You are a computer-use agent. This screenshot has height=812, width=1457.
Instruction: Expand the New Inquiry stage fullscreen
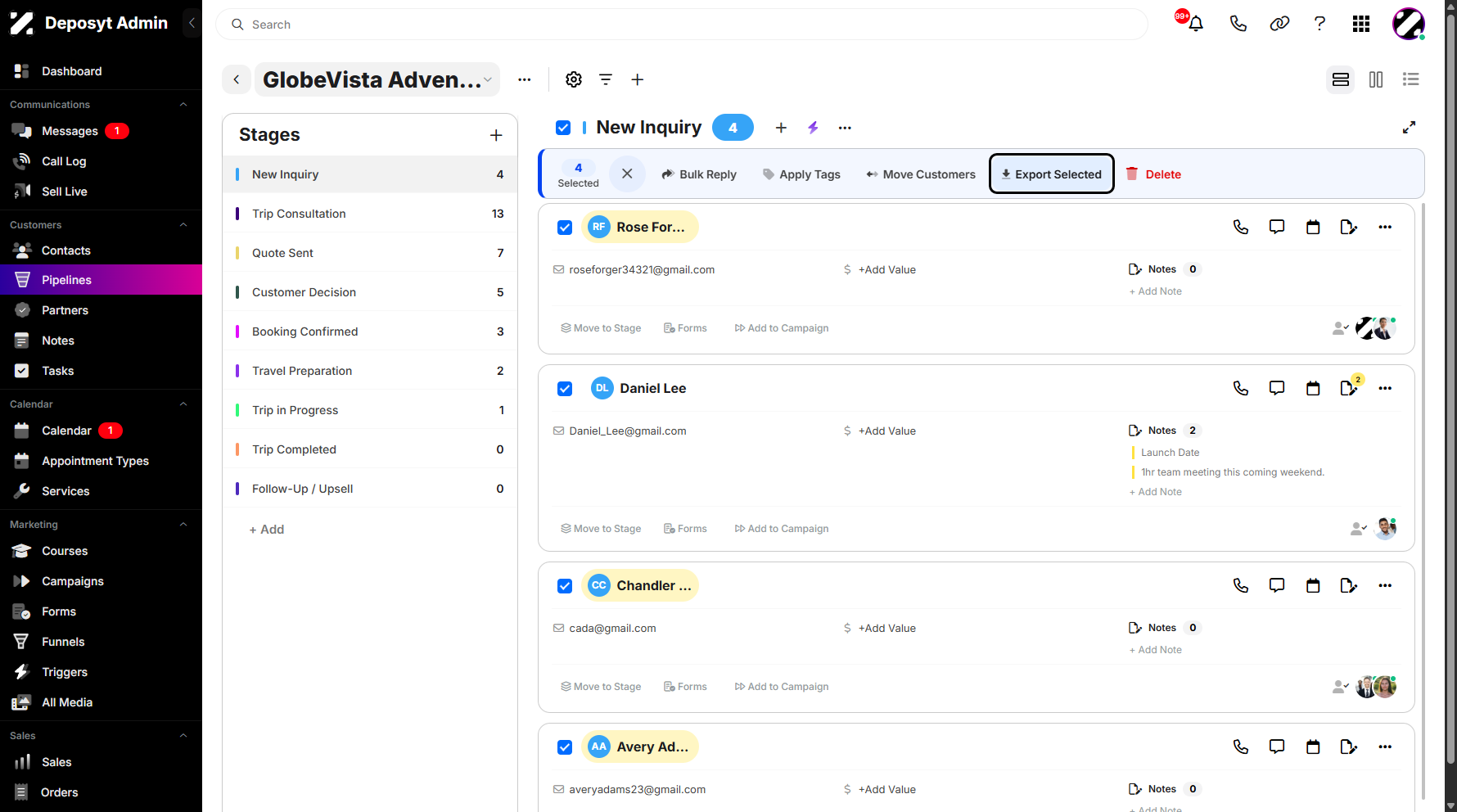point(1409,128)
